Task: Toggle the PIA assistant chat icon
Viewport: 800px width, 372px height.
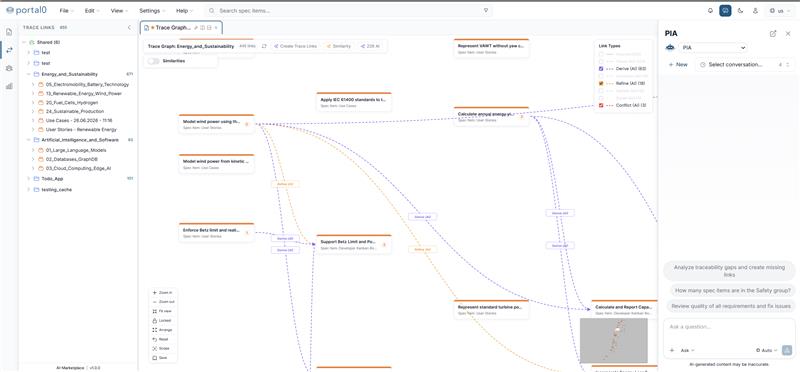Action: 725,11
